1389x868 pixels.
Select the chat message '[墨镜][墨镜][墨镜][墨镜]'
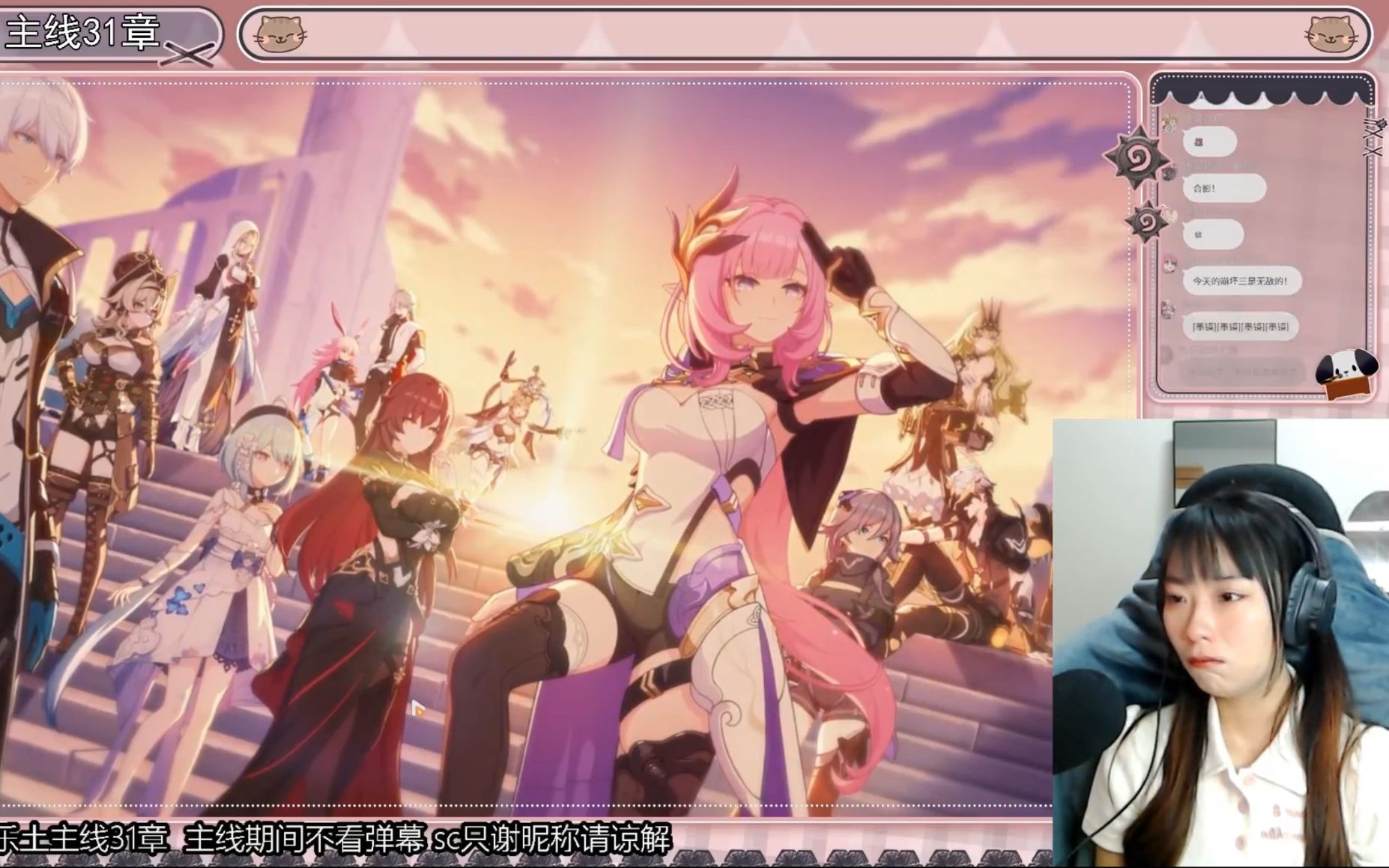(1240, 327)
